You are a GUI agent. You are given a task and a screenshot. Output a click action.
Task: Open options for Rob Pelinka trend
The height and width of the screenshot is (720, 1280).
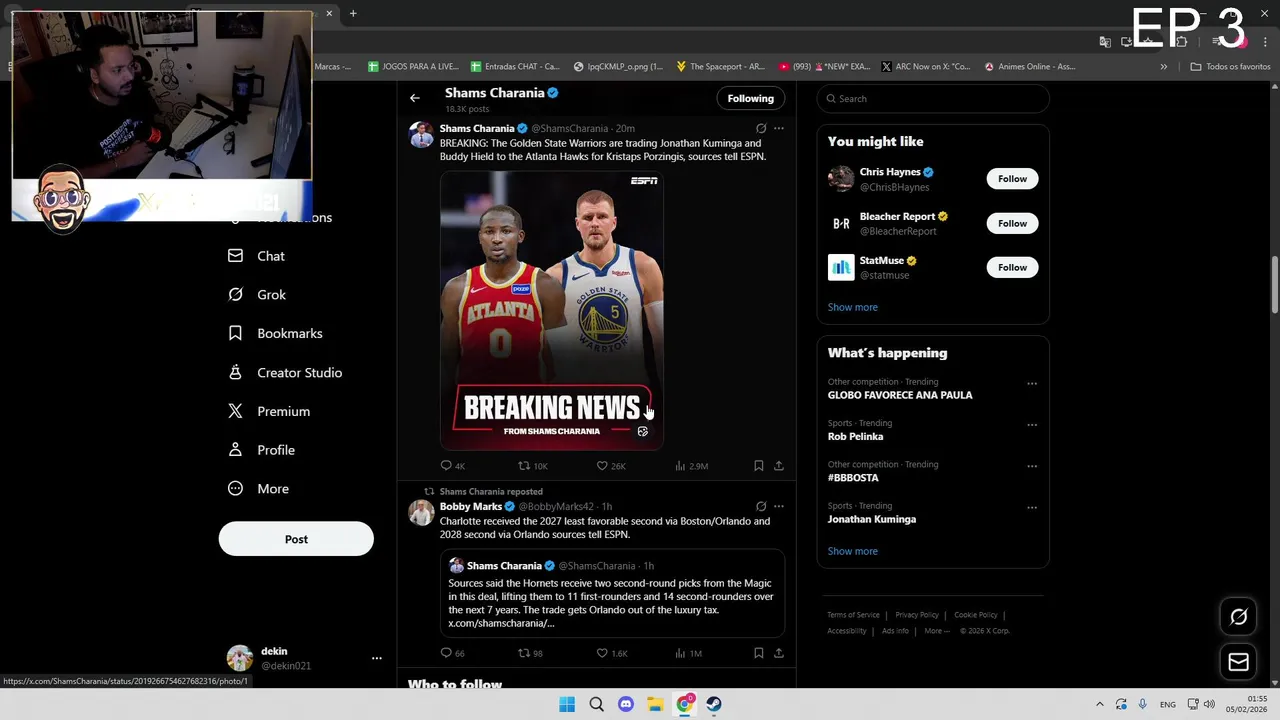1032,424
